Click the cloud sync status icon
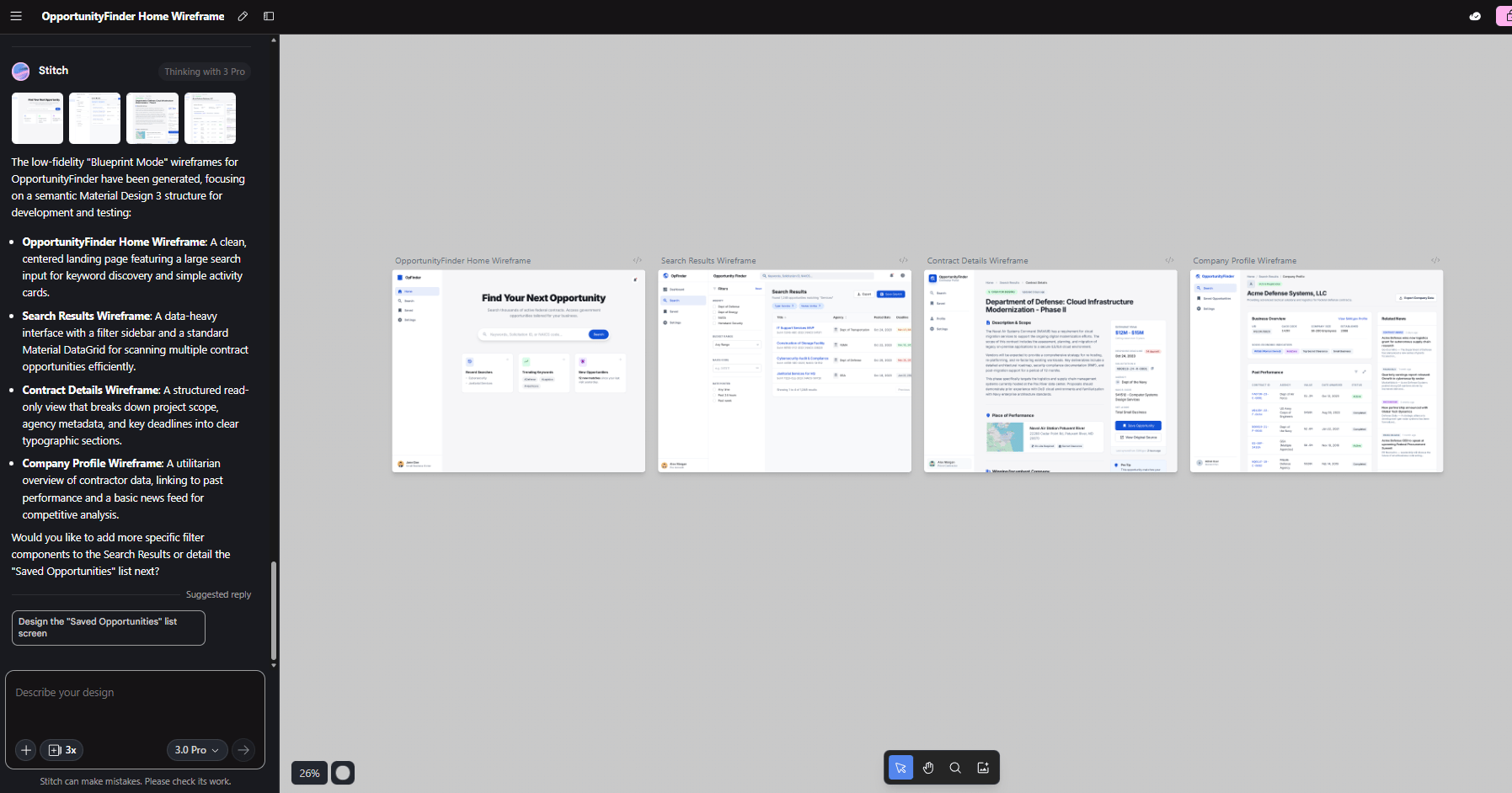Image resolution: width=1512 pixels, height=793 pixels. (1474, 16)
